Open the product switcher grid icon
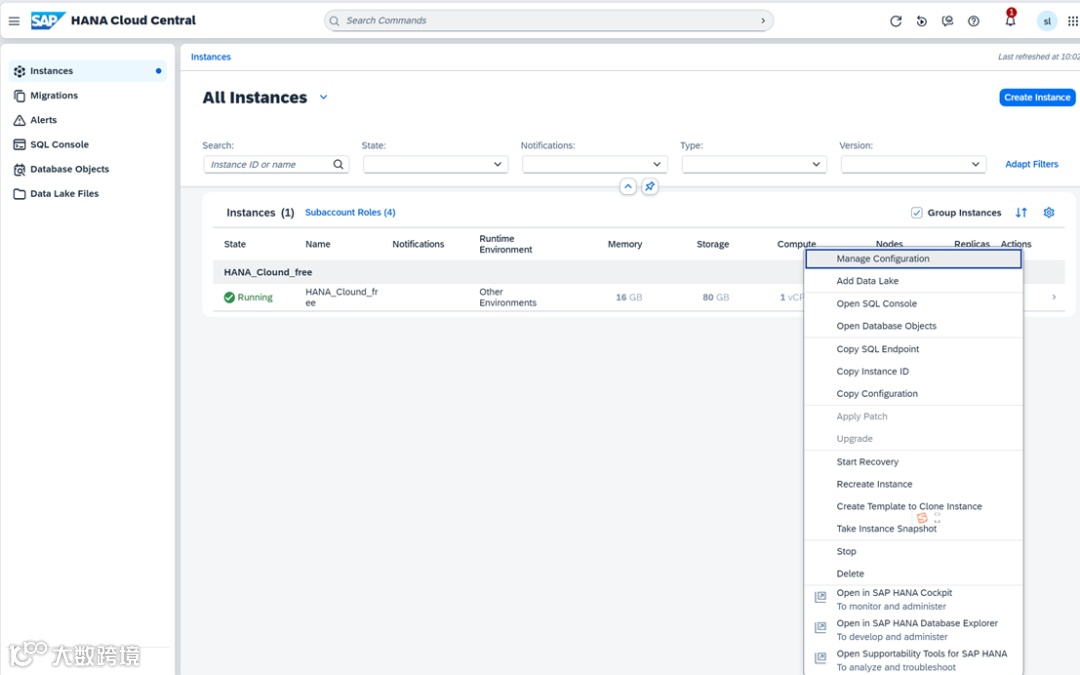Image resolution: width=1080 pixels, height=675 pixels. [x=1072, y=21]
